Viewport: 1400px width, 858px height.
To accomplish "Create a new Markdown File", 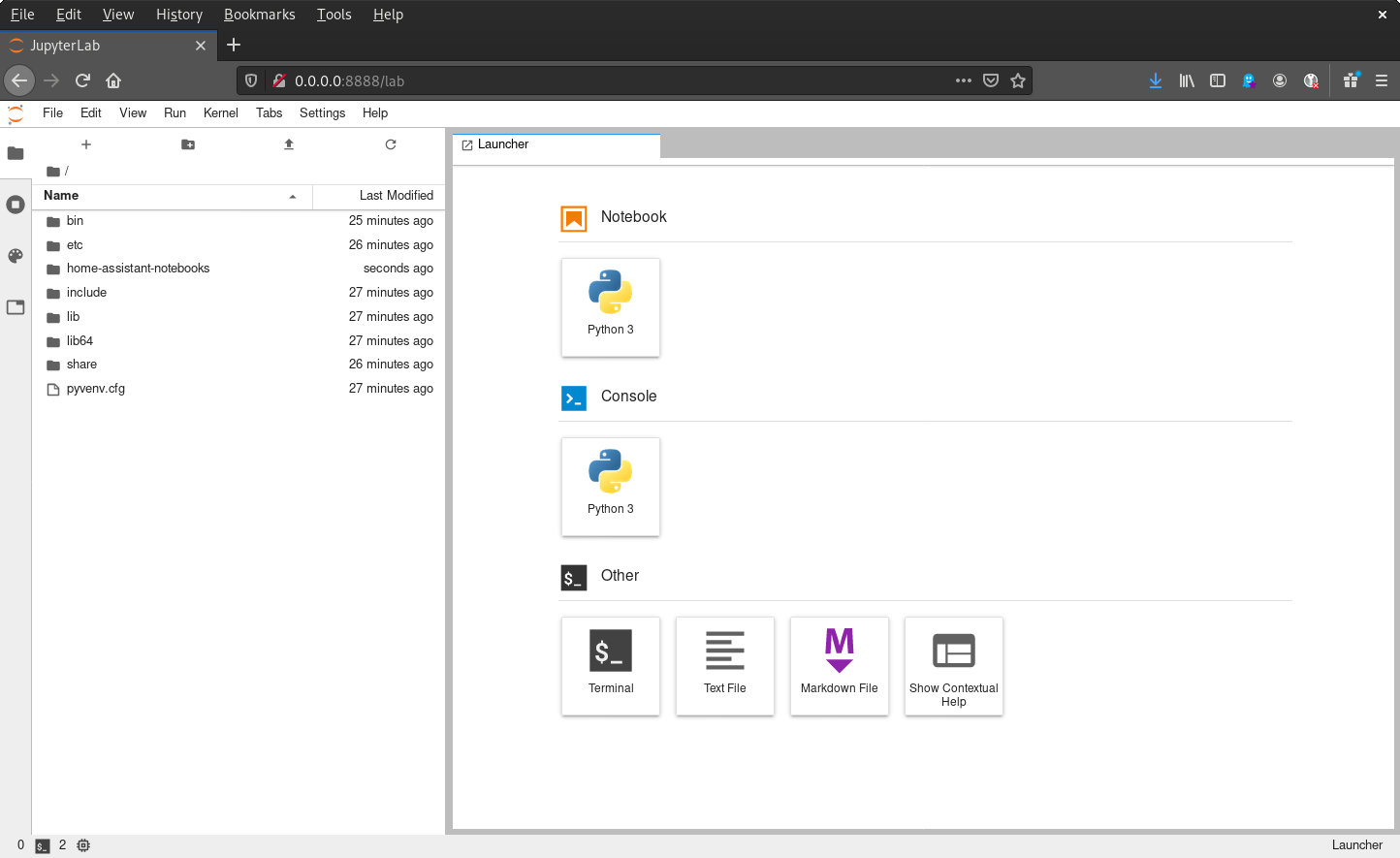I will click(x=840, y=666).
